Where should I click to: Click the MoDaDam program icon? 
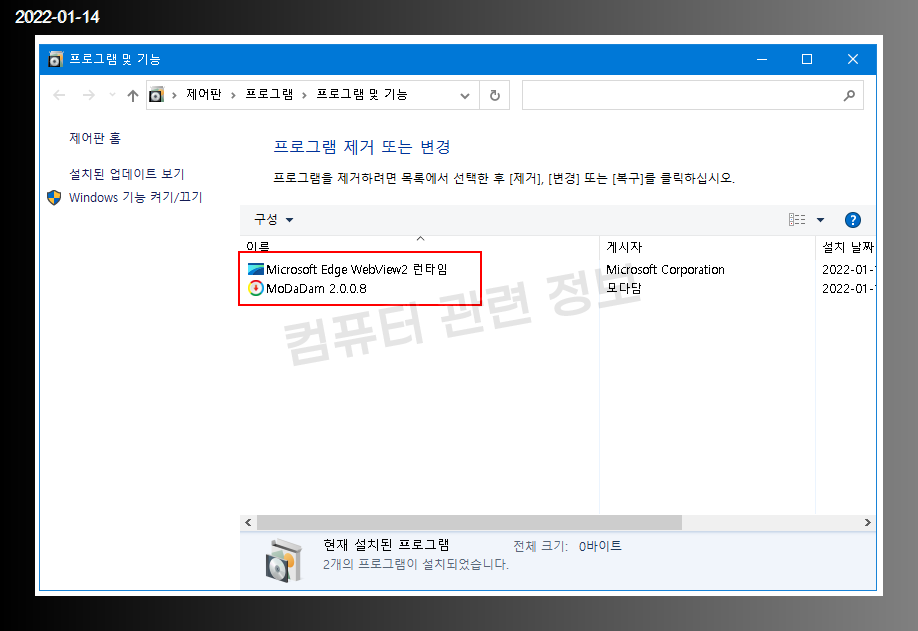click(x=256, y=289)
